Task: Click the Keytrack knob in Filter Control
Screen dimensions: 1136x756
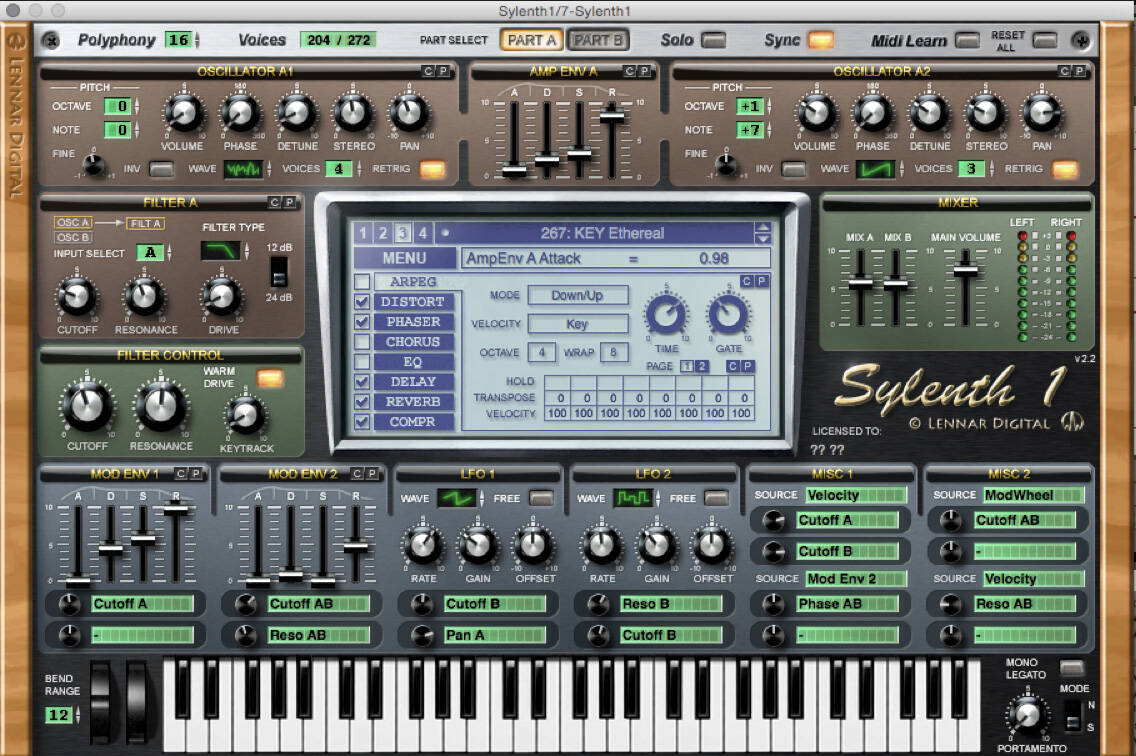Action: pos(246,415)
